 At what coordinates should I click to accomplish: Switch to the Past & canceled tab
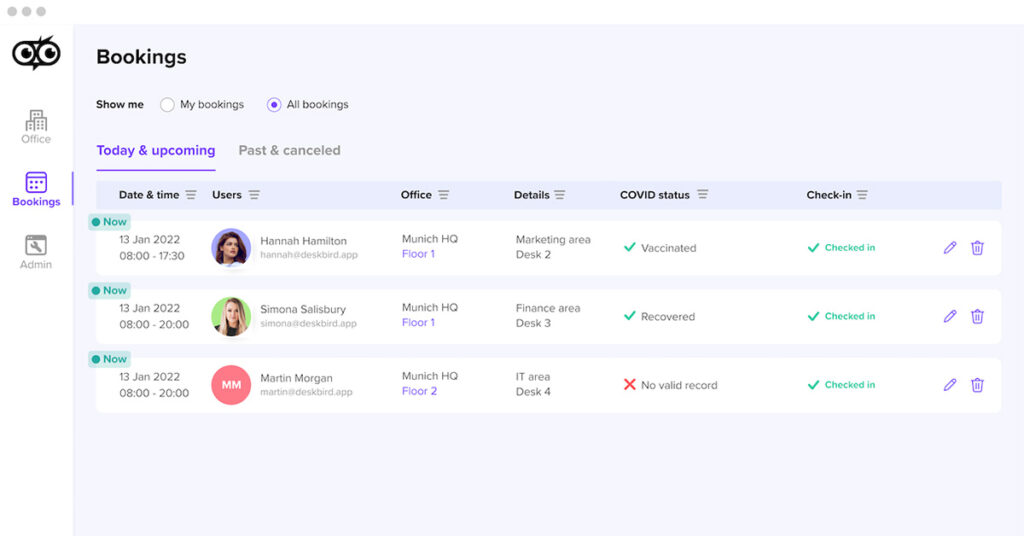[289, 151]
